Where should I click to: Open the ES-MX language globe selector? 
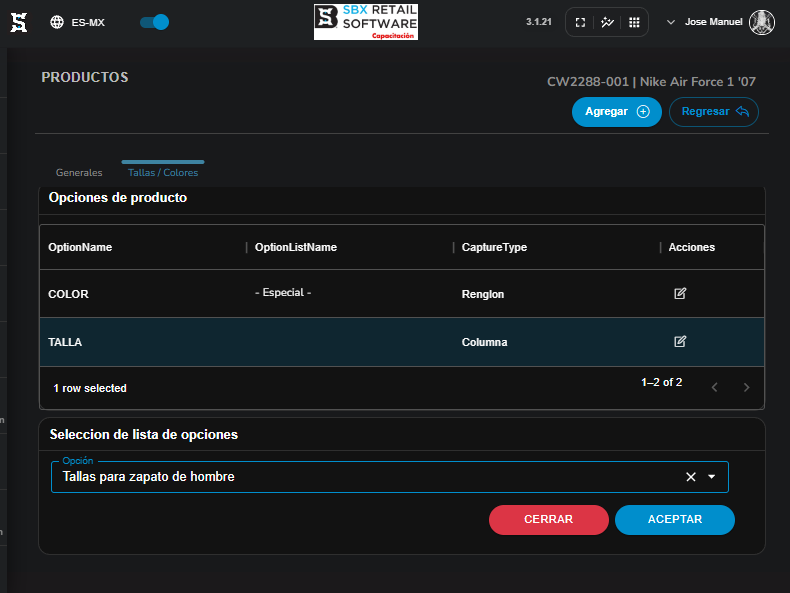77,22
